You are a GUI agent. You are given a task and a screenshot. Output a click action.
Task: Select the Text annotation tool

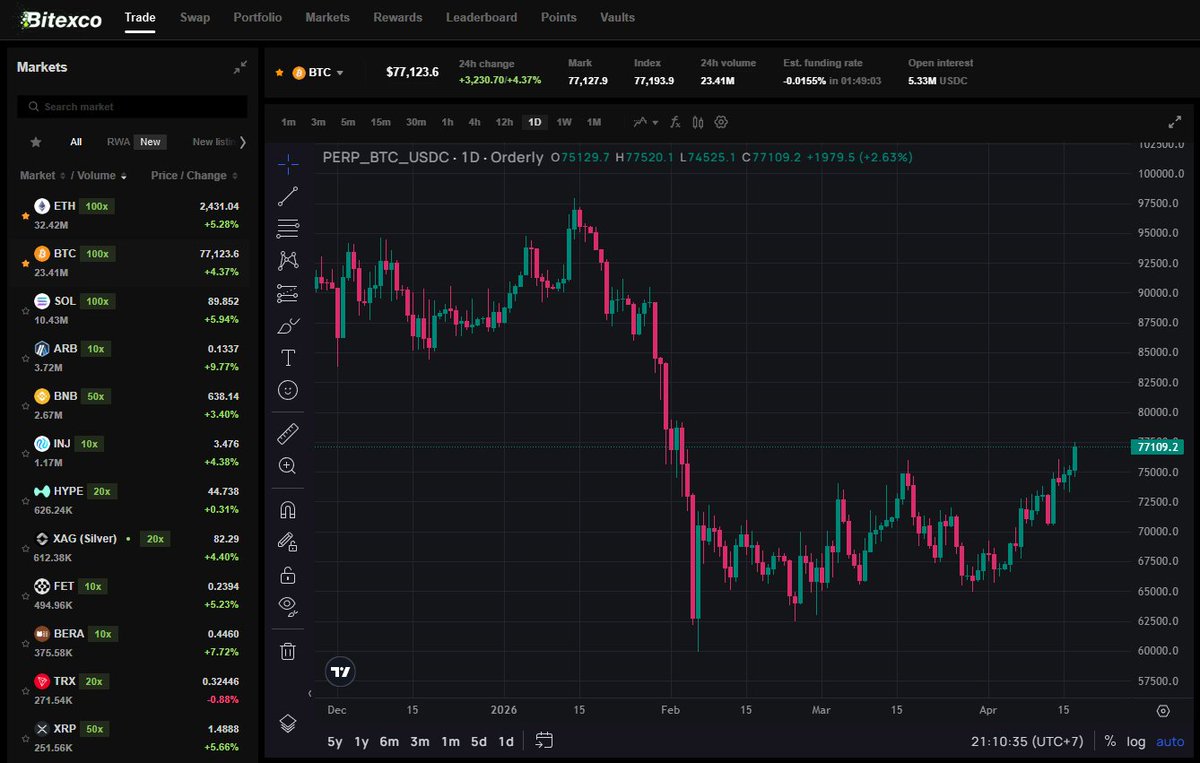(x=288, y=358)
